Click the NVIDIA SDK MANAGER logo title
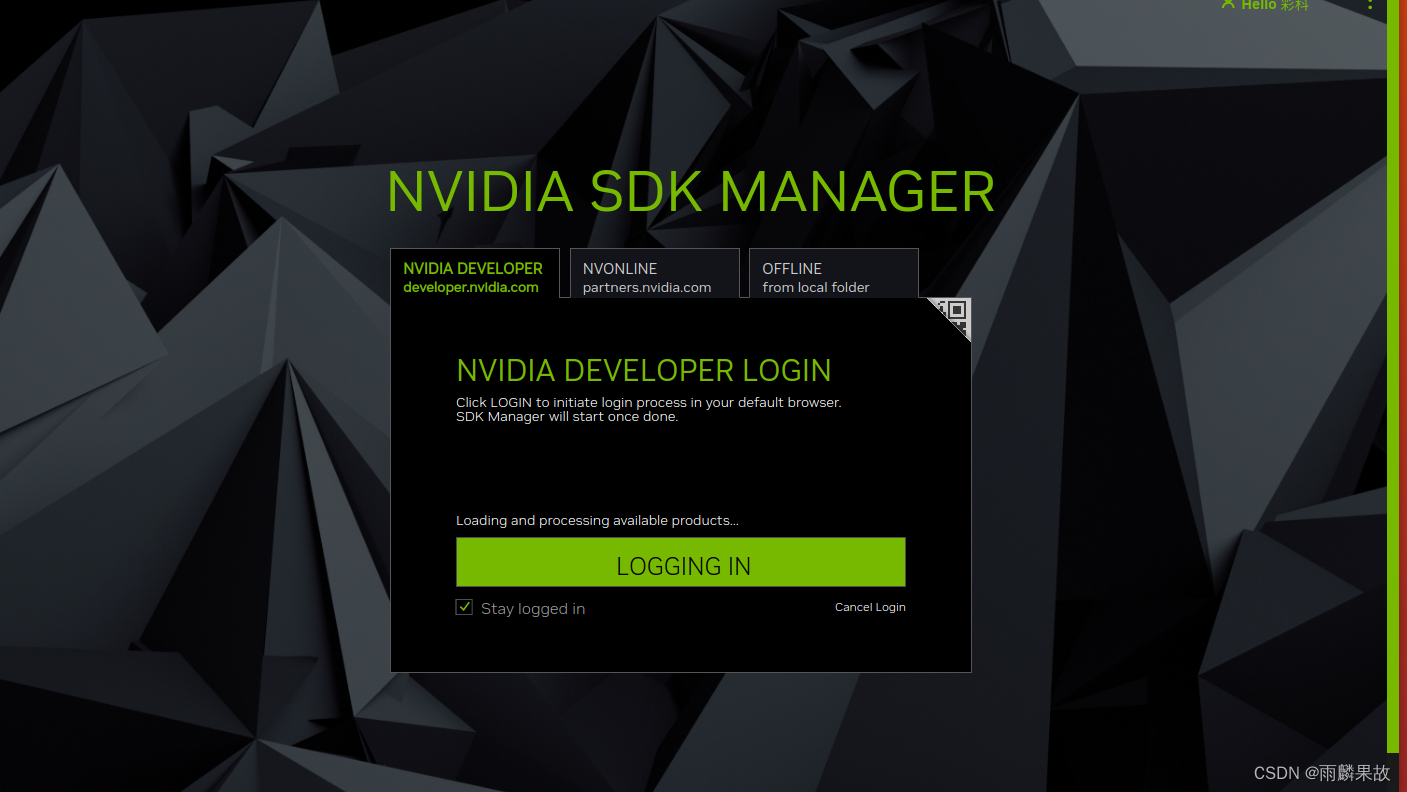The width and height of the screenshot is (1407, 792). [690, 191]
